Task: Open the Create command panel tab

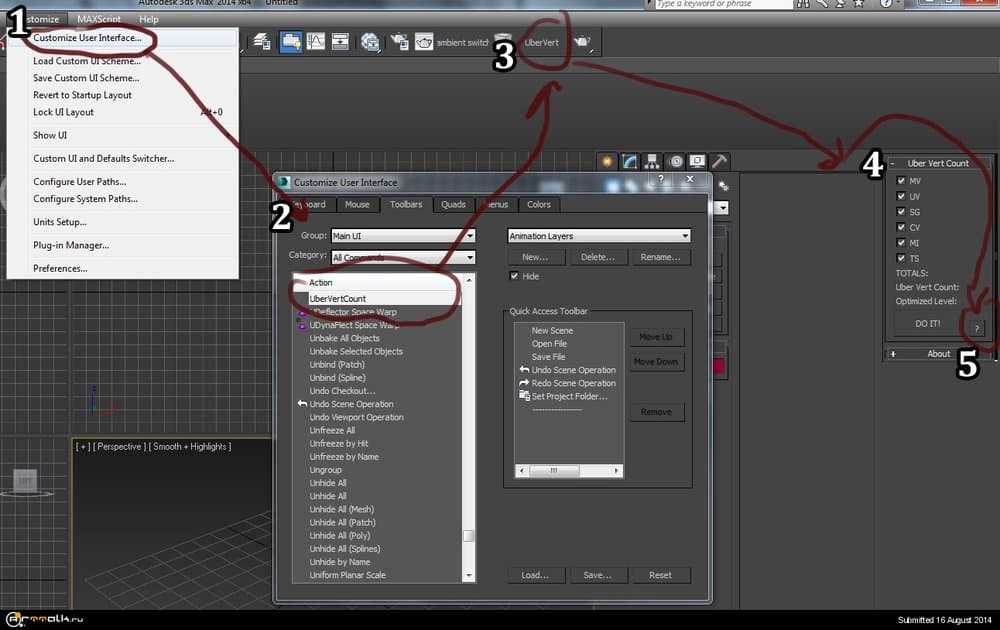Action: click(608, 162)
